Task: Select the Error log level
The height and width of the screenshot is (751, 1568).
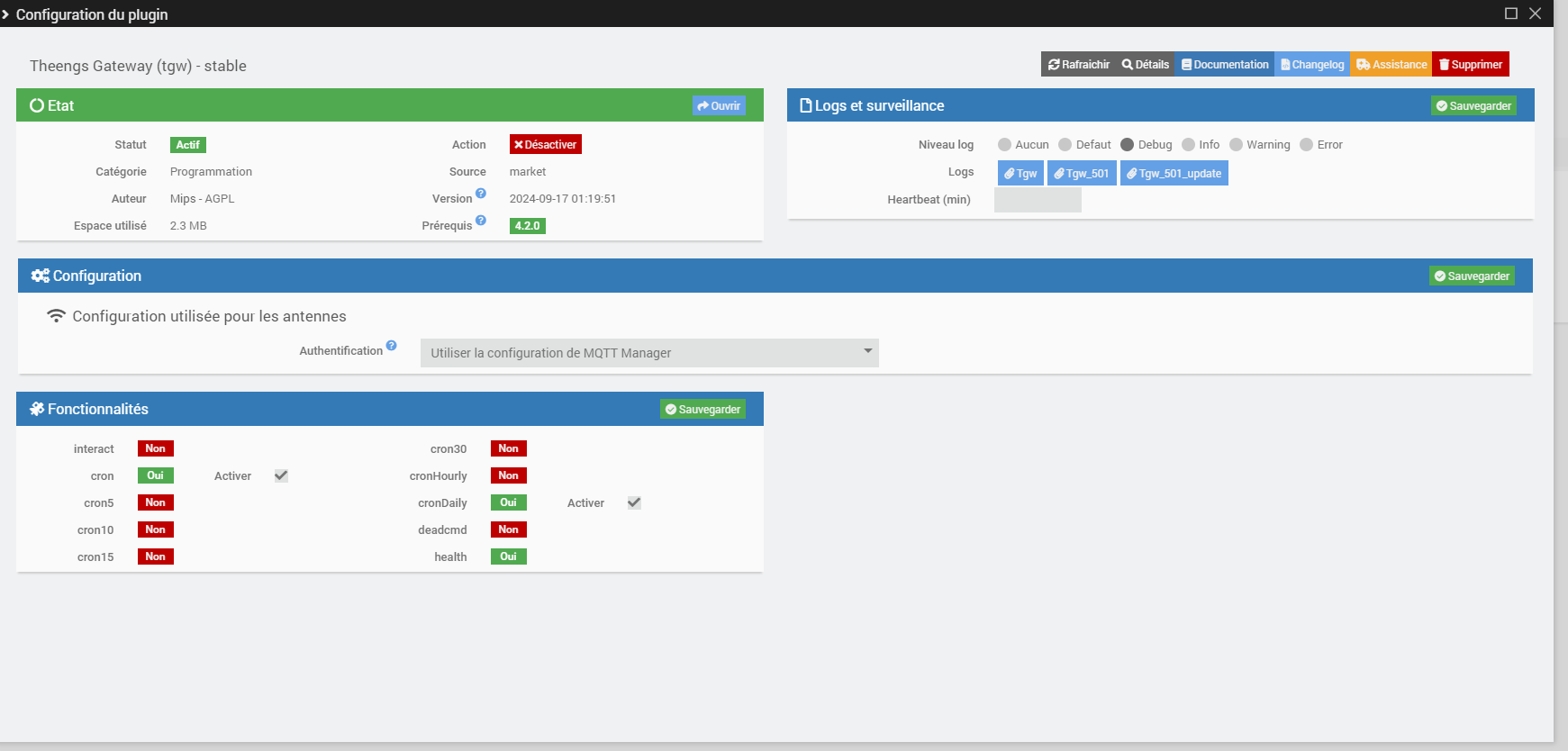Action: [1306, 145]
